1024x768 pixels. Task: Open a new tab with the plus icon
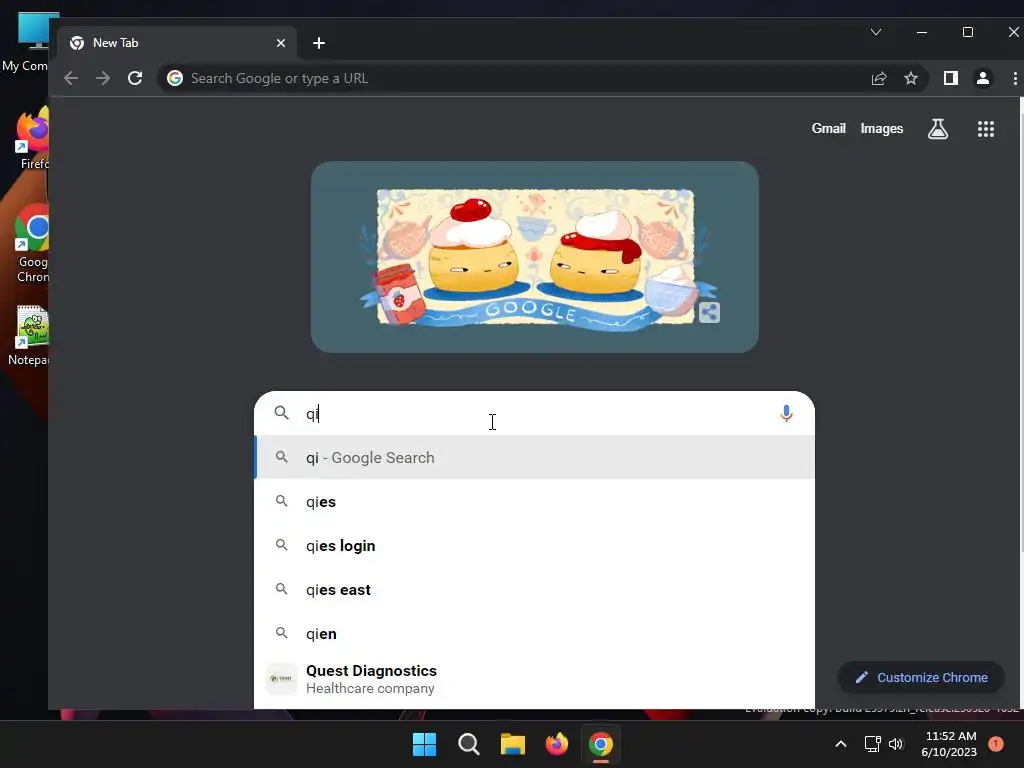(319, 43)
